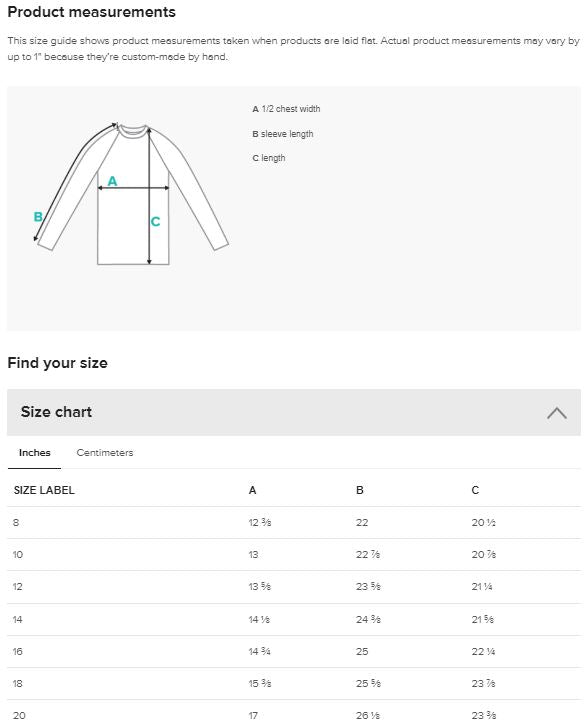Click the teal C length label
This screenshot has width=584, height=728.
[156, 221]
